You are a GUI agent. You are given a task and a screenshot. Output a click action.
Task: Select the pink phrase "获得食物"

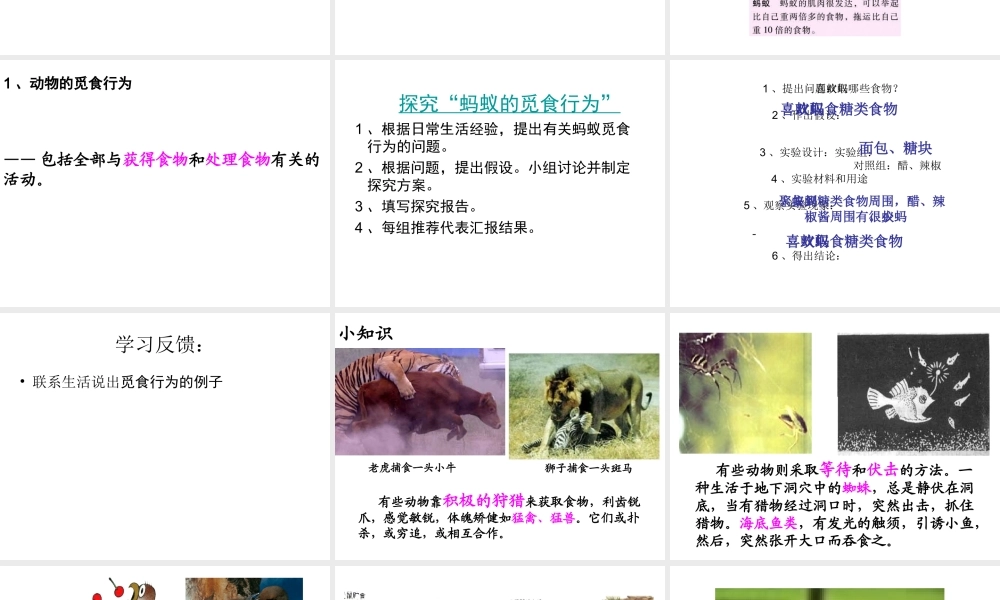point(156,159)
